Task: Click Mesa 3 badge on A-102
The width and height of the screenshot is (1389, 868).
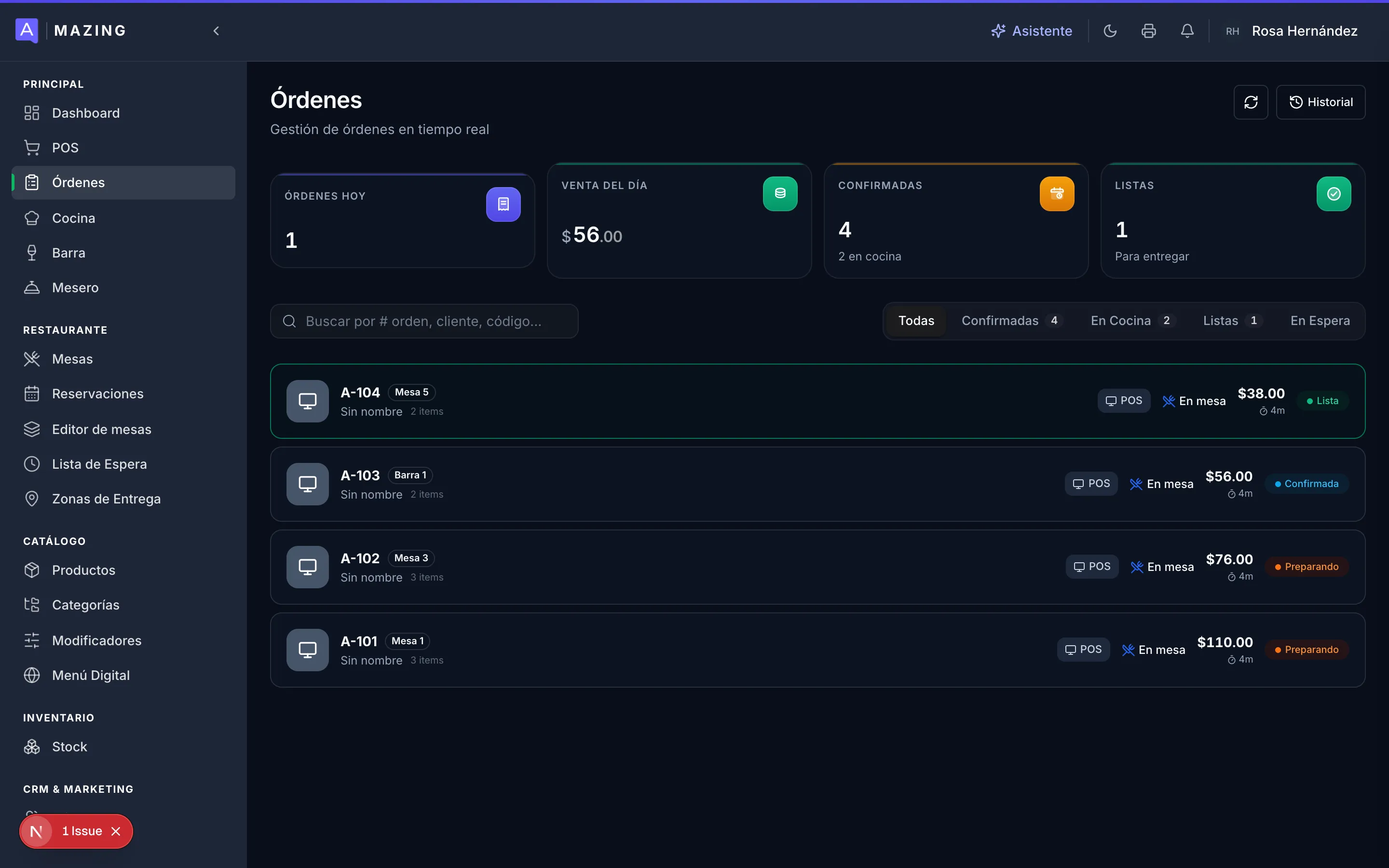Action: click(411, 558)
